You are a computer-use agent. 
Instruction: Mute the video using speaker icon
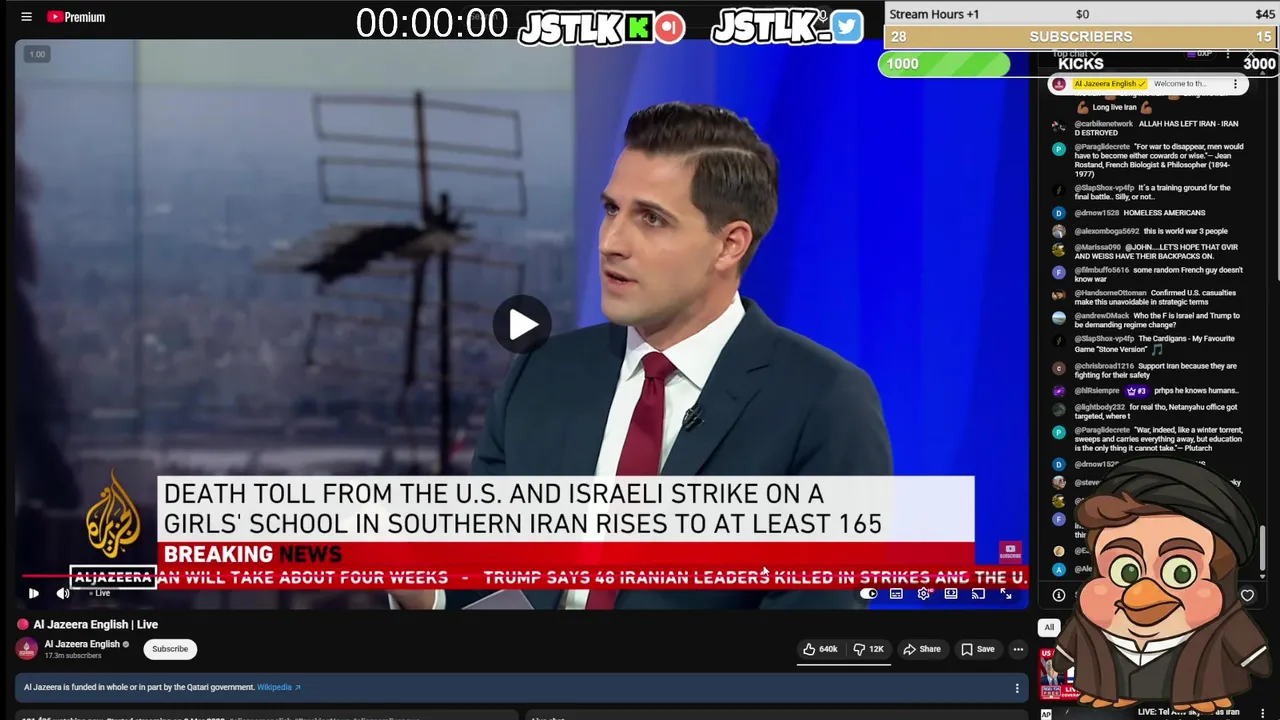(x=63, y=594)
